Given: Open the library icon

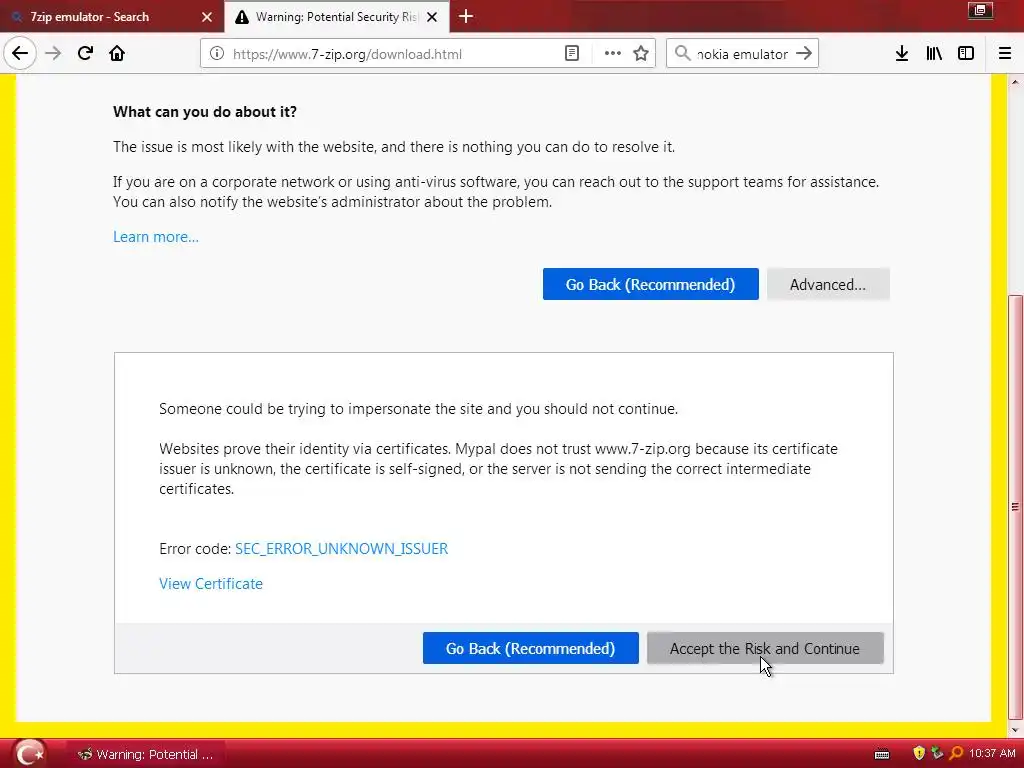Looking at the screenshot, I should (x=934, y=54).
